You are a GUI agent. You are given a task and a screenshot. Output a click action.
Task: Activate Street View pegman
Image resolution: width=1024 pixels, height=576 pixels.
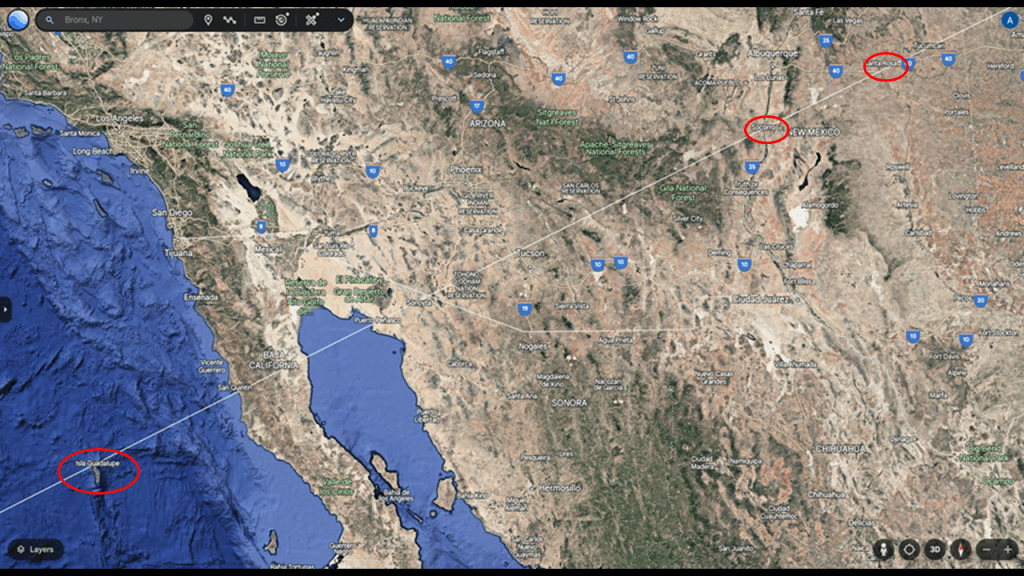pyautogui.click(x=884, y=550)
